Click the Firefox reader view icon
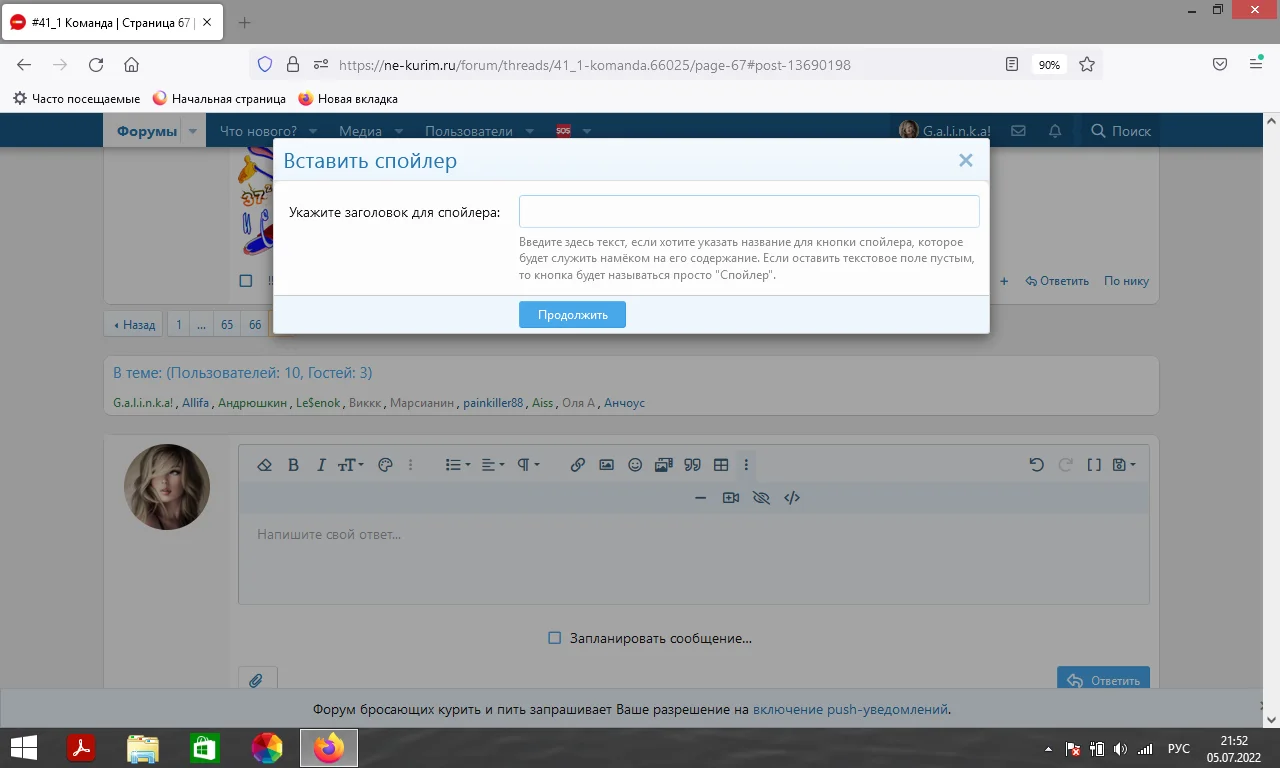The height and width of the screenshot is (768, 1280). click(x=1012, y=65)
